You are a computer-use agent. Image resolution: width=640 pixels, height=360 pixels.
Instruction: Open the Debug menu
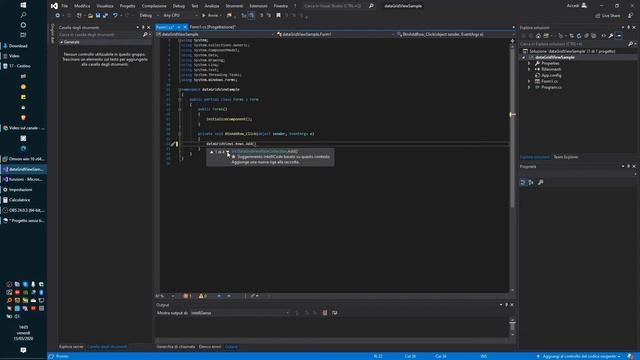click(178, 6)
